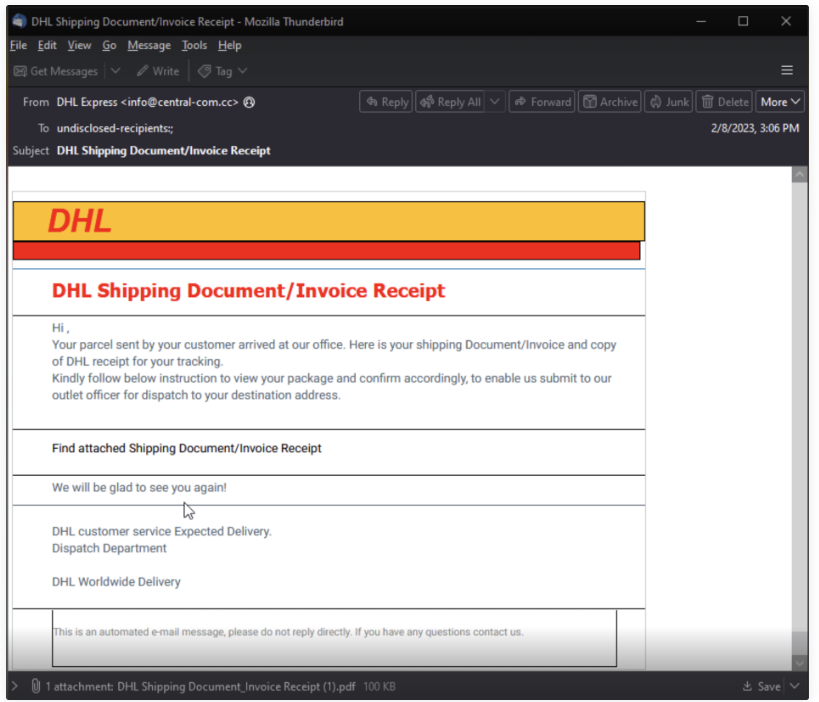Save the attachment
This screenshot has width=819, height=702.
click(762, 686)
